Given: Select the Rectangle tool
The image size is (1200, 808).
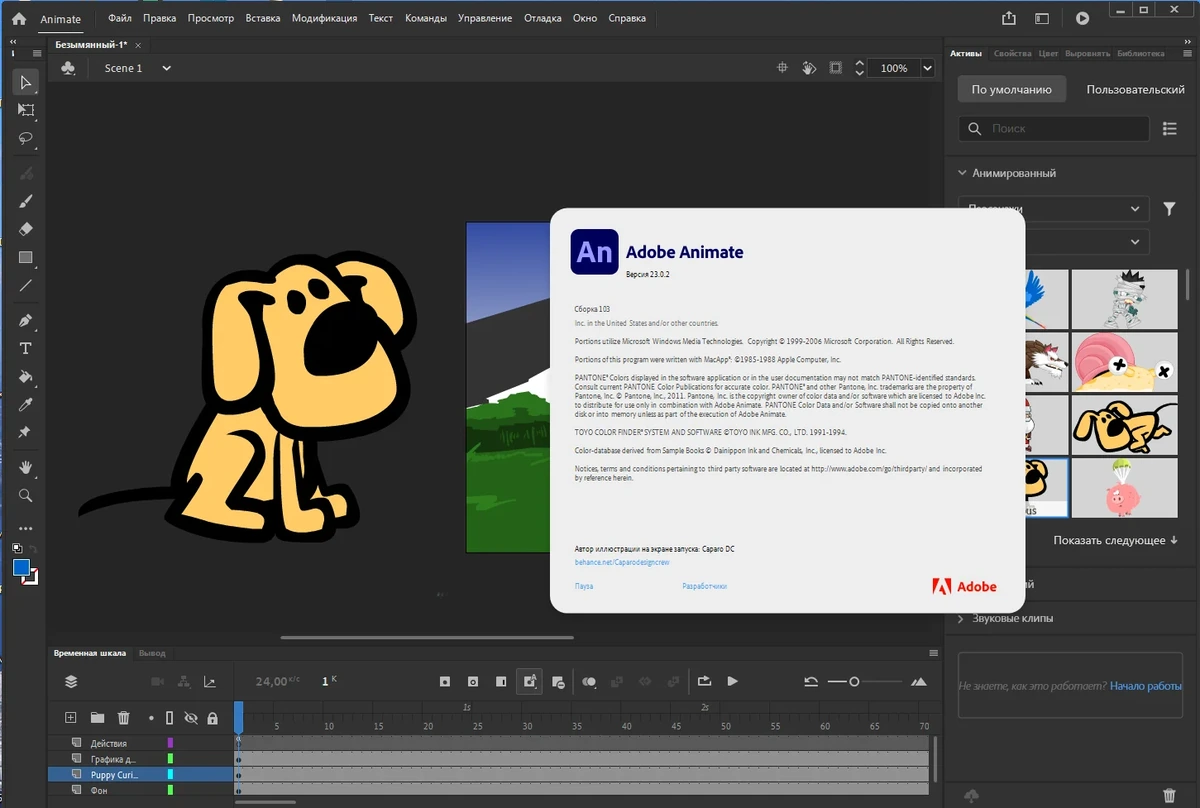Looking at the screenshot, I should (26, 257).
